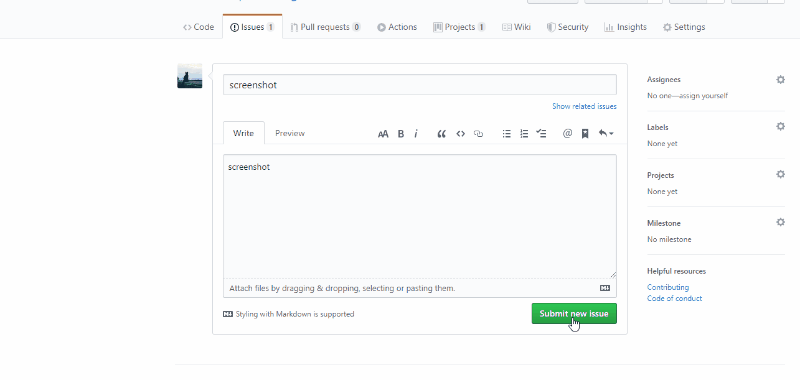Insert code formatting icon

(x=460, y=134)
